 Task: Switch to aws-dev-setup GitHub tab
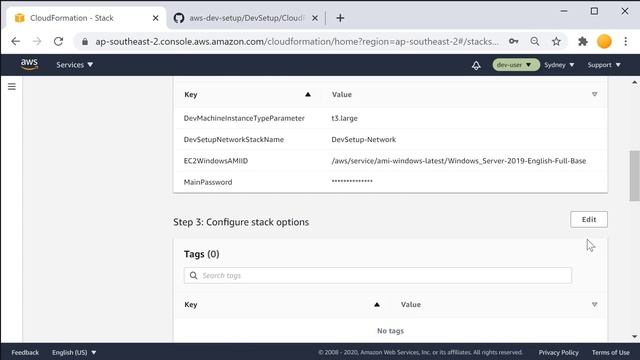tap(245, 18)
